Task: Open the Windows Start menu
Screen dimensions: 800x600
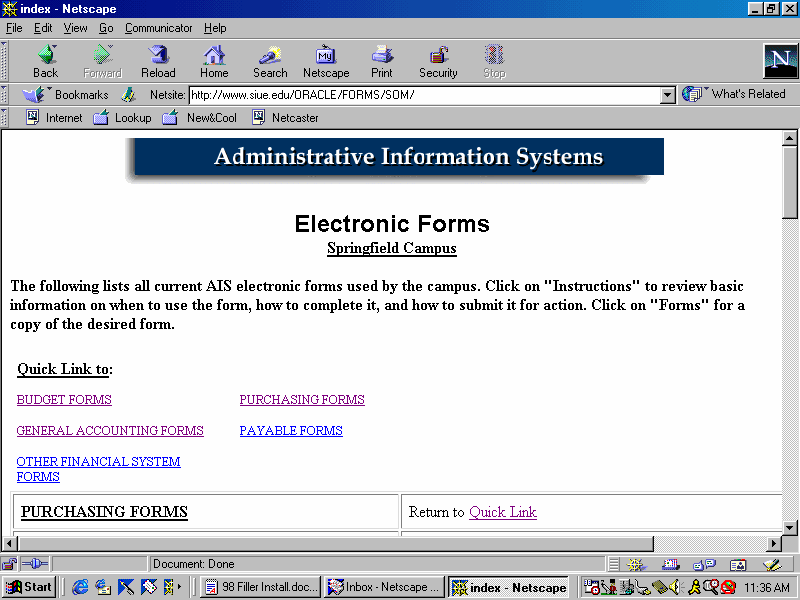Action: (29, 588)
